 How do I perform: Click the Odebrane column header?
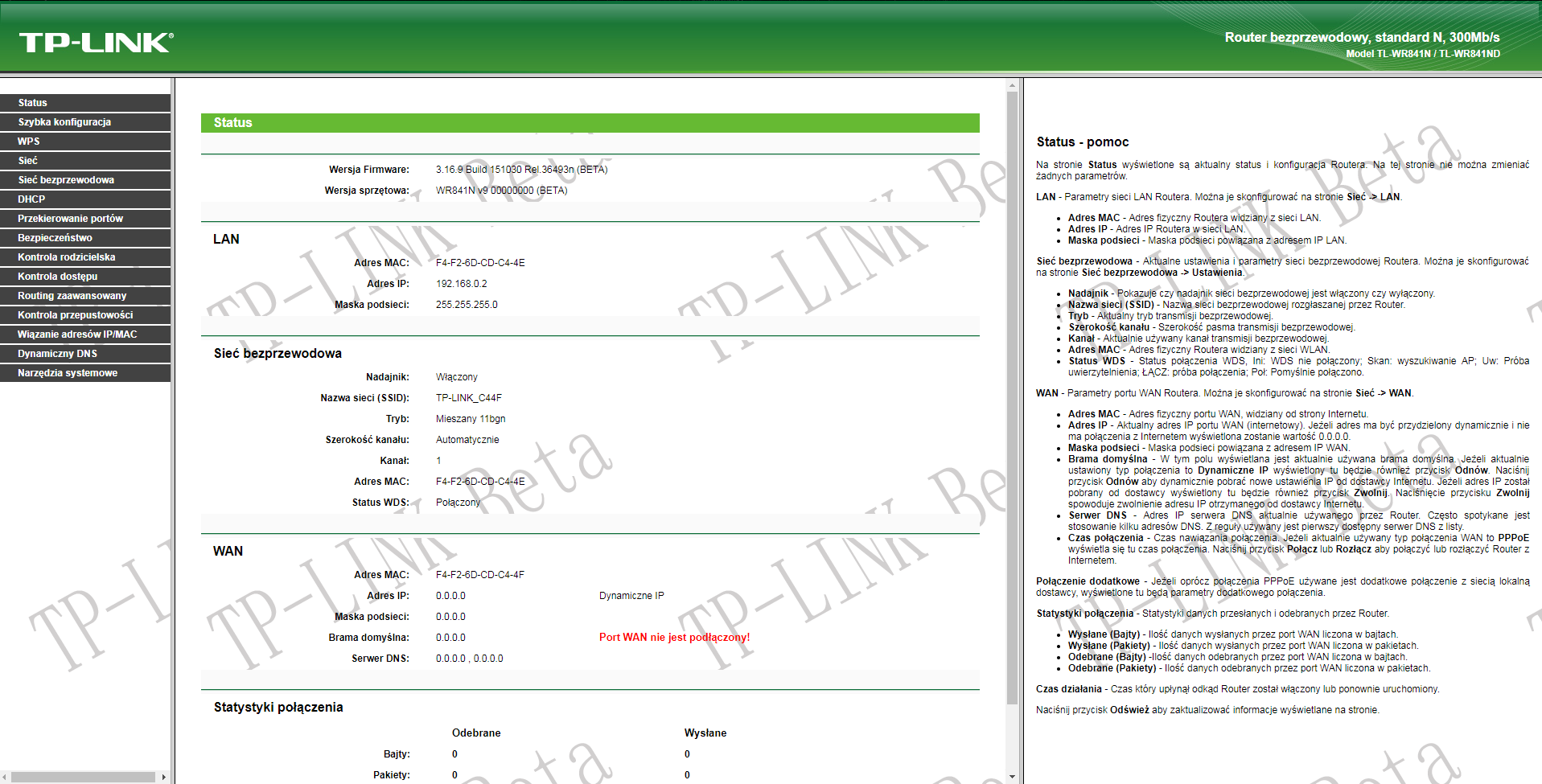click(x=476, y=733)
